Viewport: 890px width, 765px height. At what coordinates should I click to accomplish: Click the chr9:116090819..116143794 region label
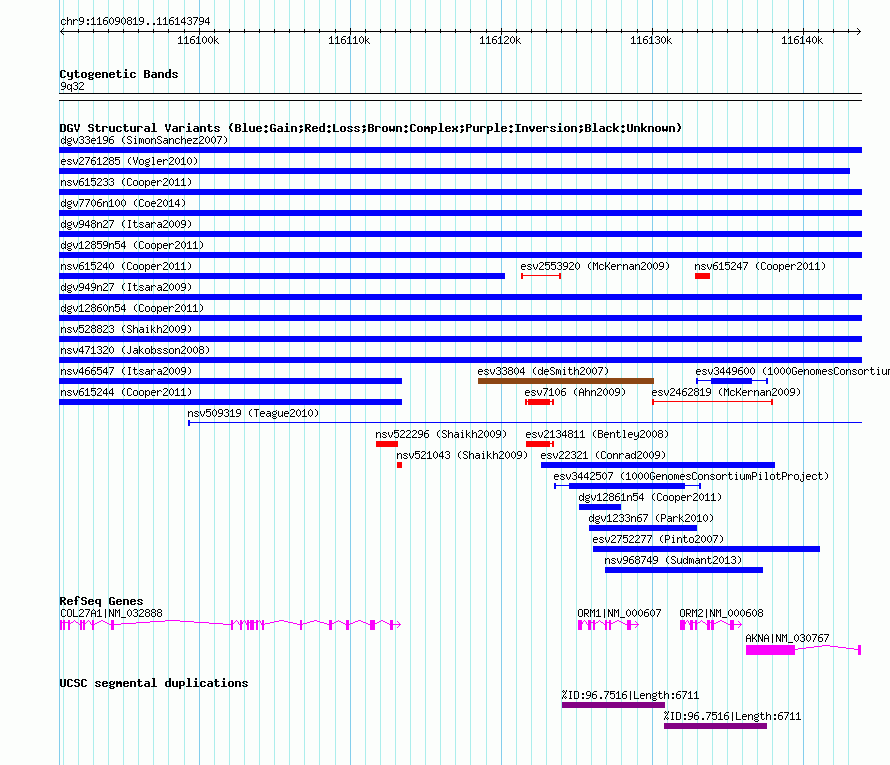coord(135,22)
